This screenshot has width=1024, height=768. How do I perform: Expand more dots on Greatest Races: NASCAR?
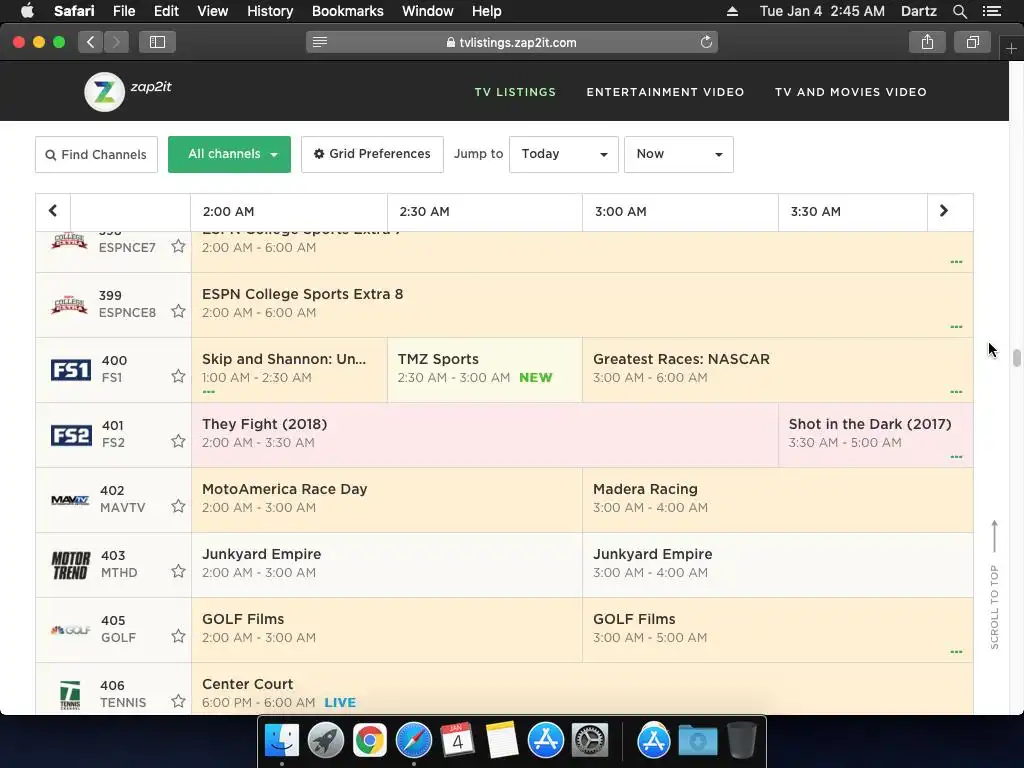click(x=956, y=392)
